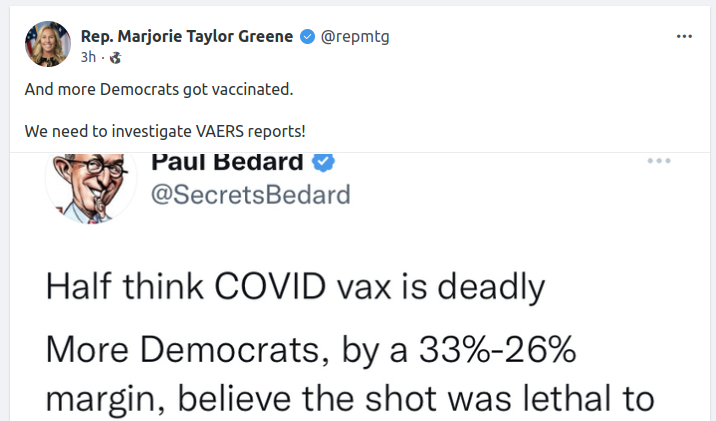Click the headline "Half think COVID vax is deadly"

pos(295,288)
